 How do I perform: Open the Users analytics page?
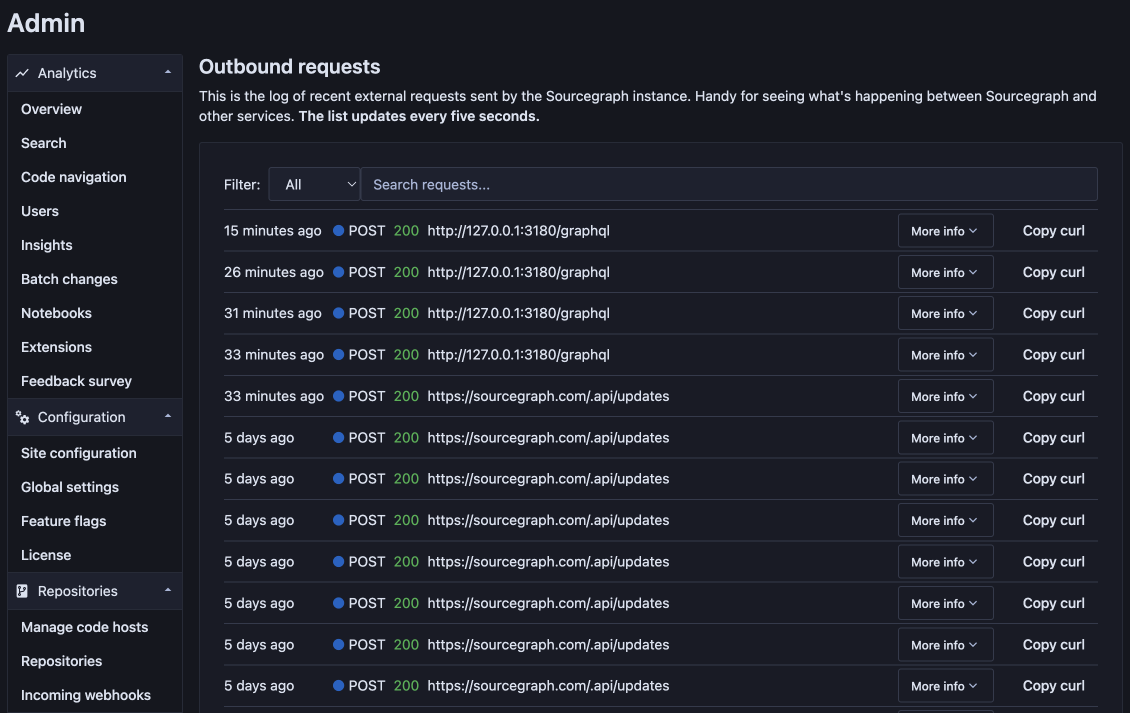(40, 211)
